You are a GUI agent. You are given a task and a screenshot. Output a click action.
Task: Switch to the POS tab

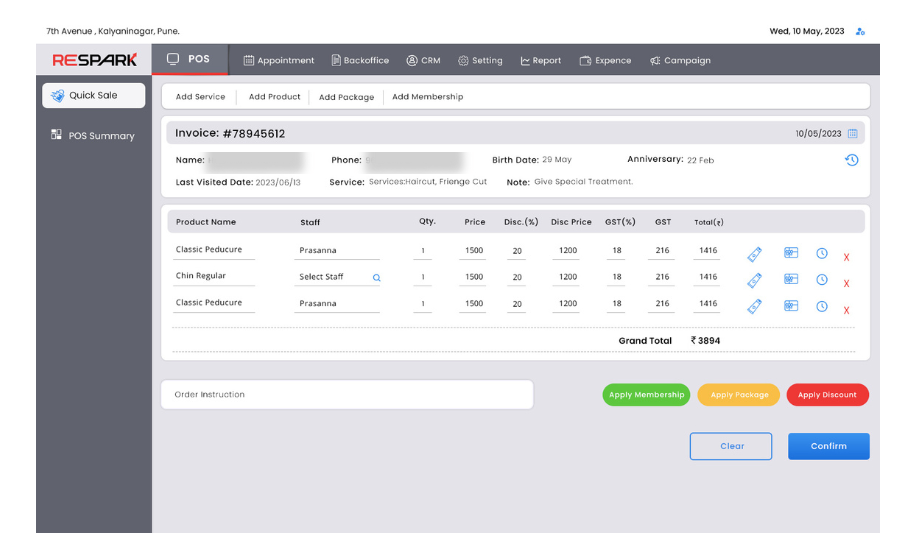point(190,59)
